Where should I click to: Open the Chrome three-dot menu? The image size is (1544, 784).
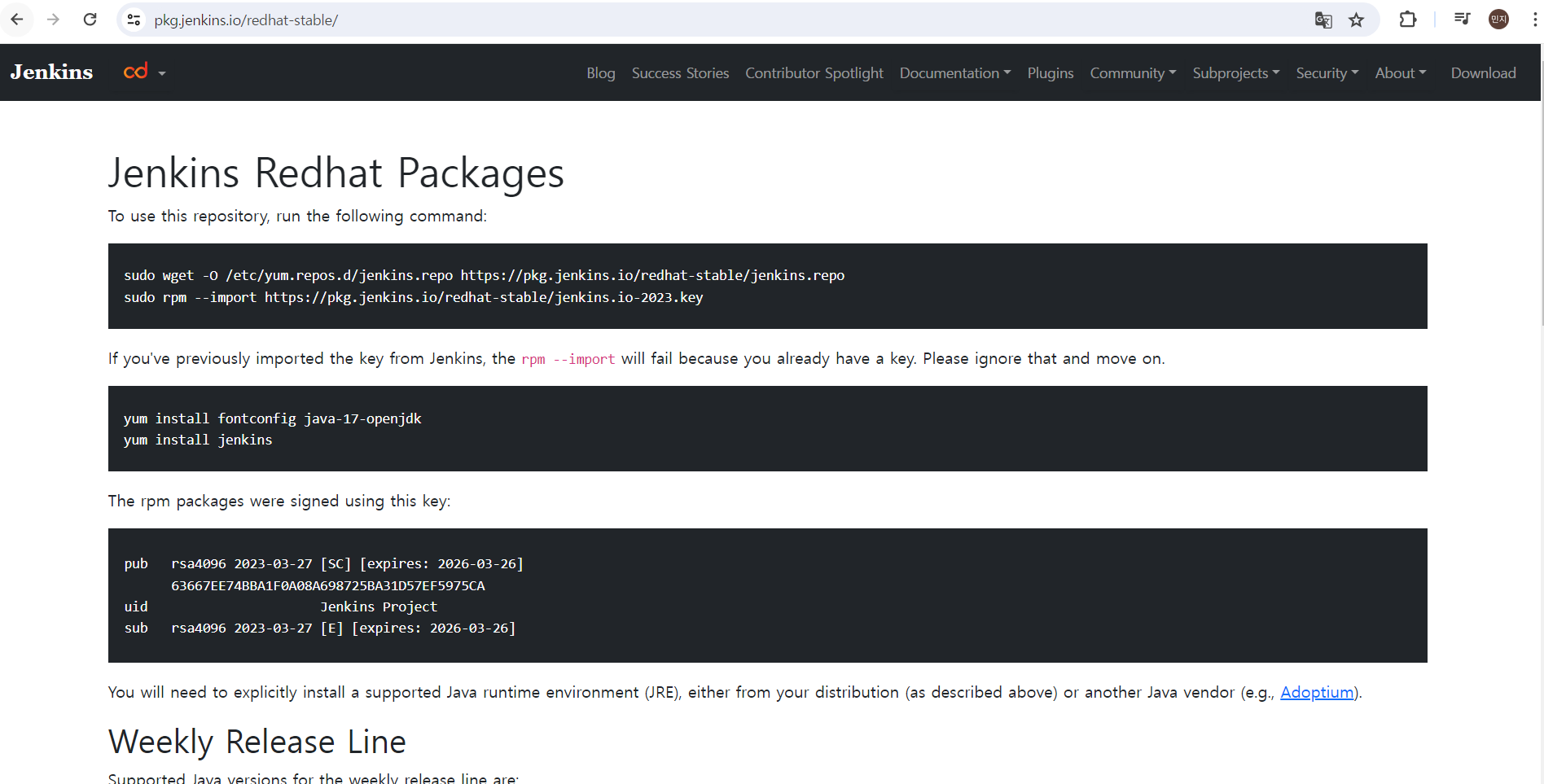1534,20
